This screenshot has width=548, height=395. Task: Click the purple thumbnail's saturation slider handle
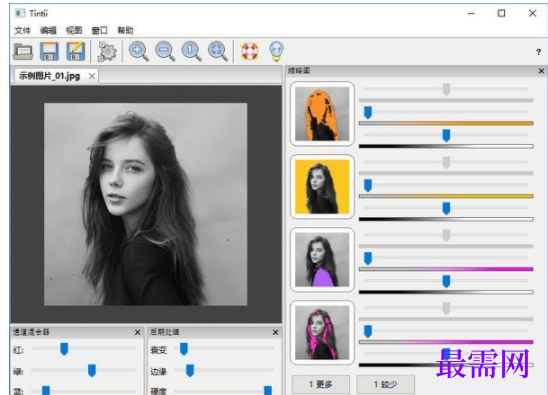[x=368, y=258]
